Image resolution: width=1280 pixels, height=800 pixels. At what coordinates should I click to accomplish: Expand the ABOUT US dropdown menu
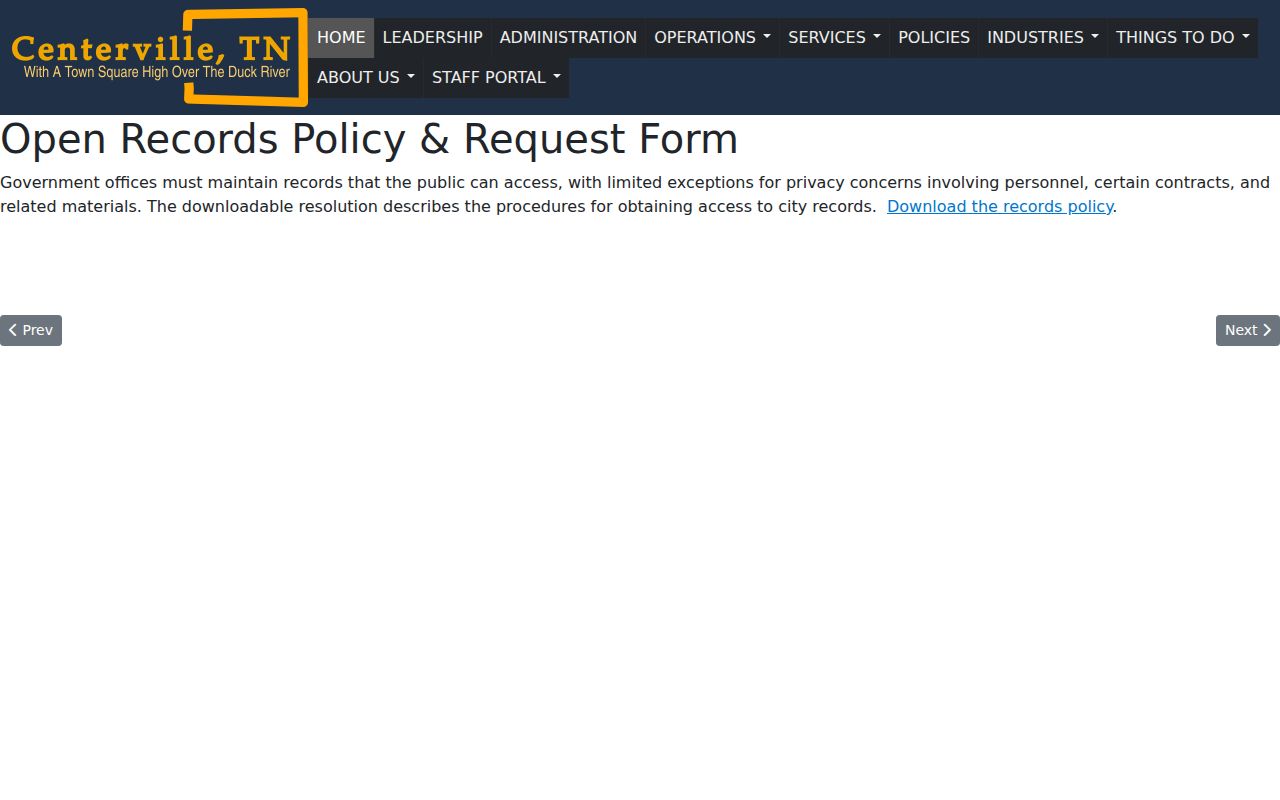pyautogui.click(x=366, y=77)
